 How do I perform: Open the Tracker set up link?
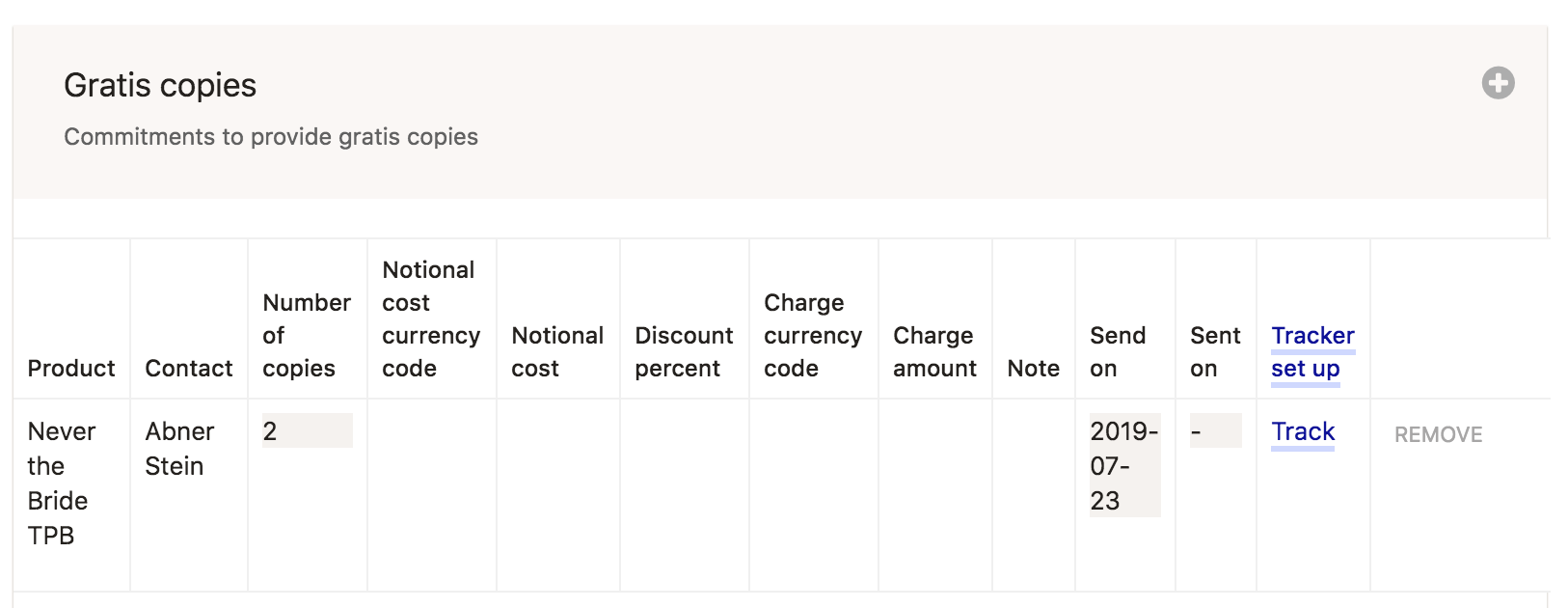[1311, 351]
